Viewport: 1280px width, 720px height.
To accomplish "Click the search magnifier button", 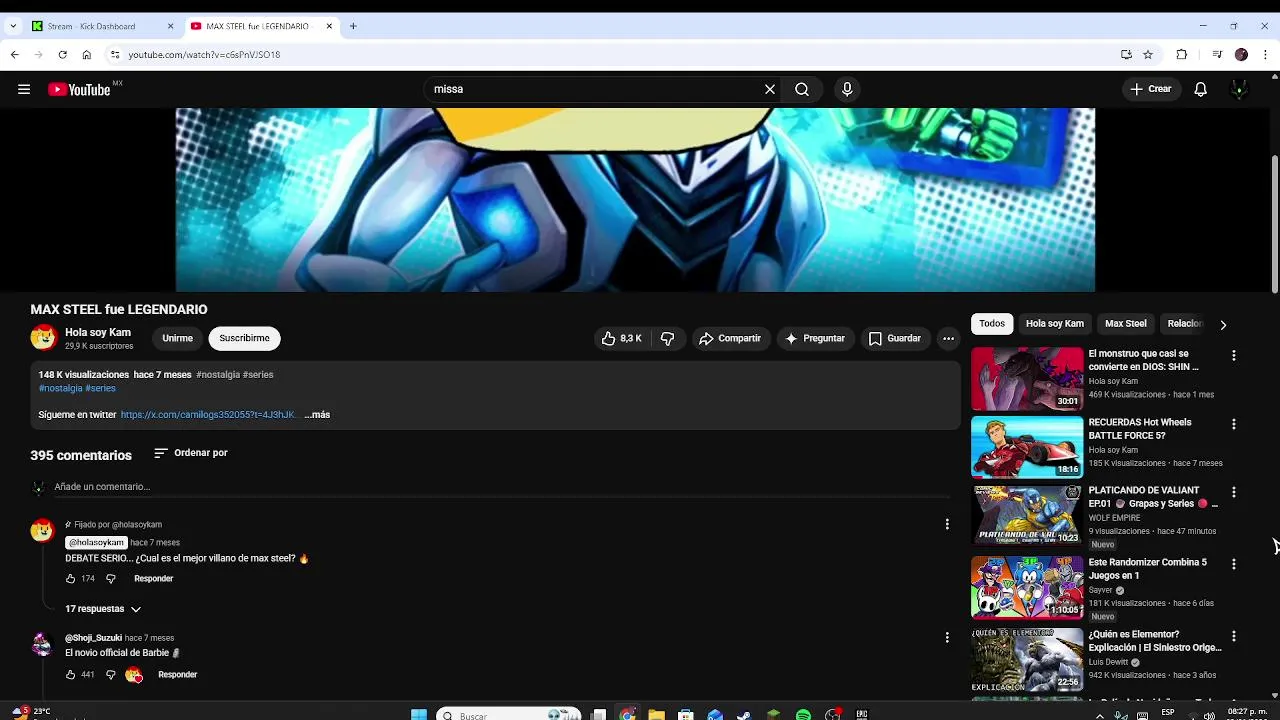I will (802, 89).
